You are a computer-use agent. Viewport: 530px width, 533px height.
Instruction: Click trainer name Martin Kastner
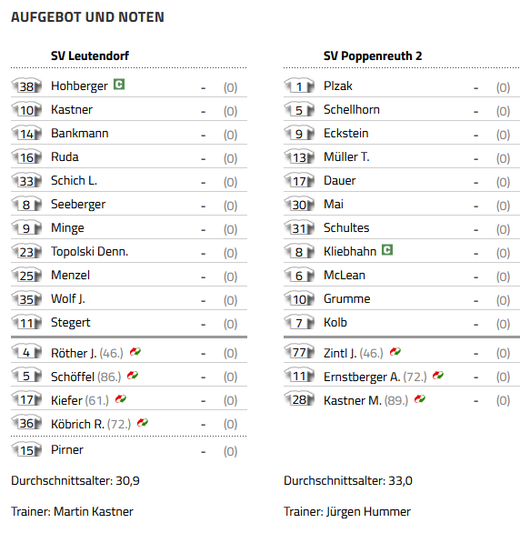click(93, 512)
